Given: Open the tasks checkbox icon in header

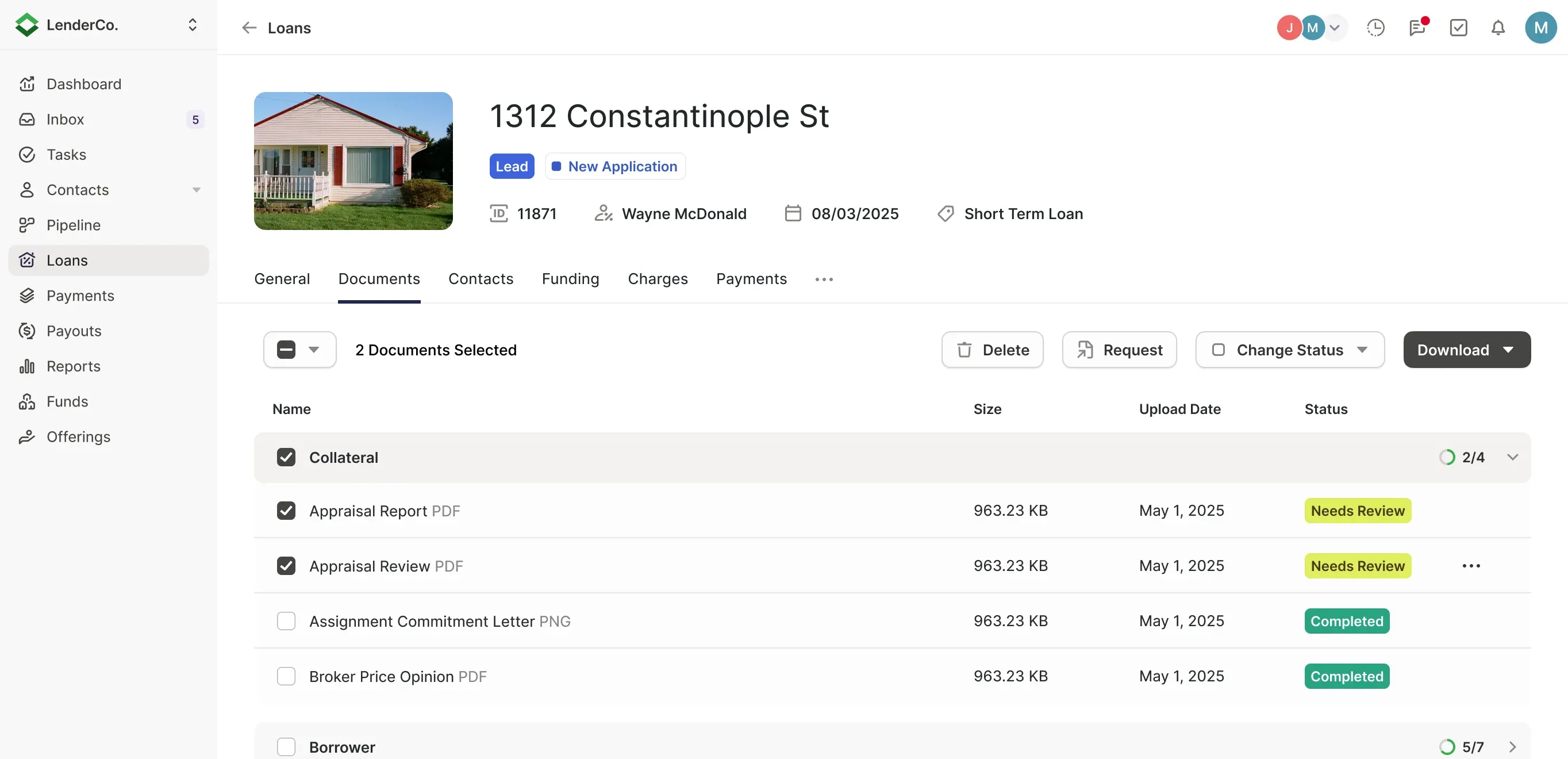Looking at the screenshot, I should (1458, 28).
